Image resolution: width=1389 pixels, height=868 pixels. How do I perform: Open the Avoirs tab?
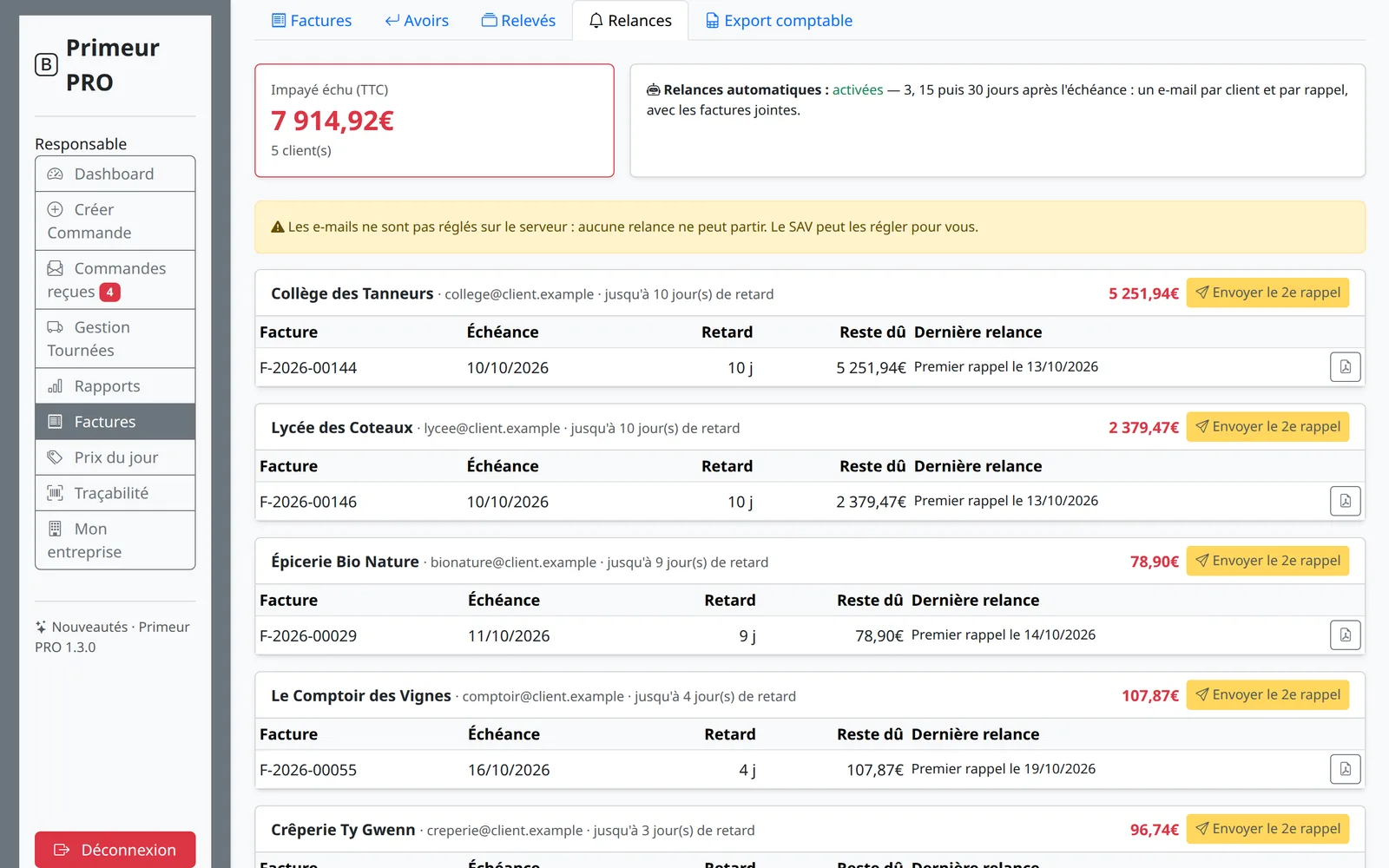coord(417,20)
